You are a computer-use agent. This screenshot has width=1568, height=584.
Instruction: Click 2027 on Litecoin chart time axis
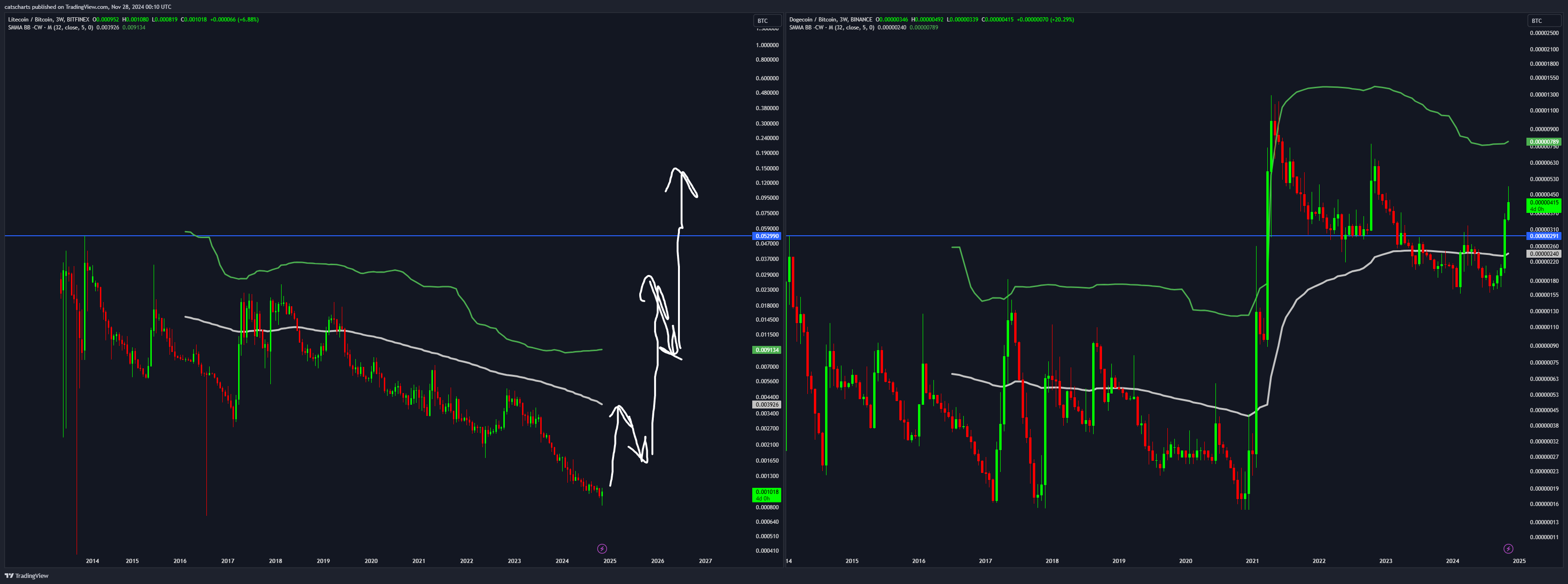coord(706,561)
